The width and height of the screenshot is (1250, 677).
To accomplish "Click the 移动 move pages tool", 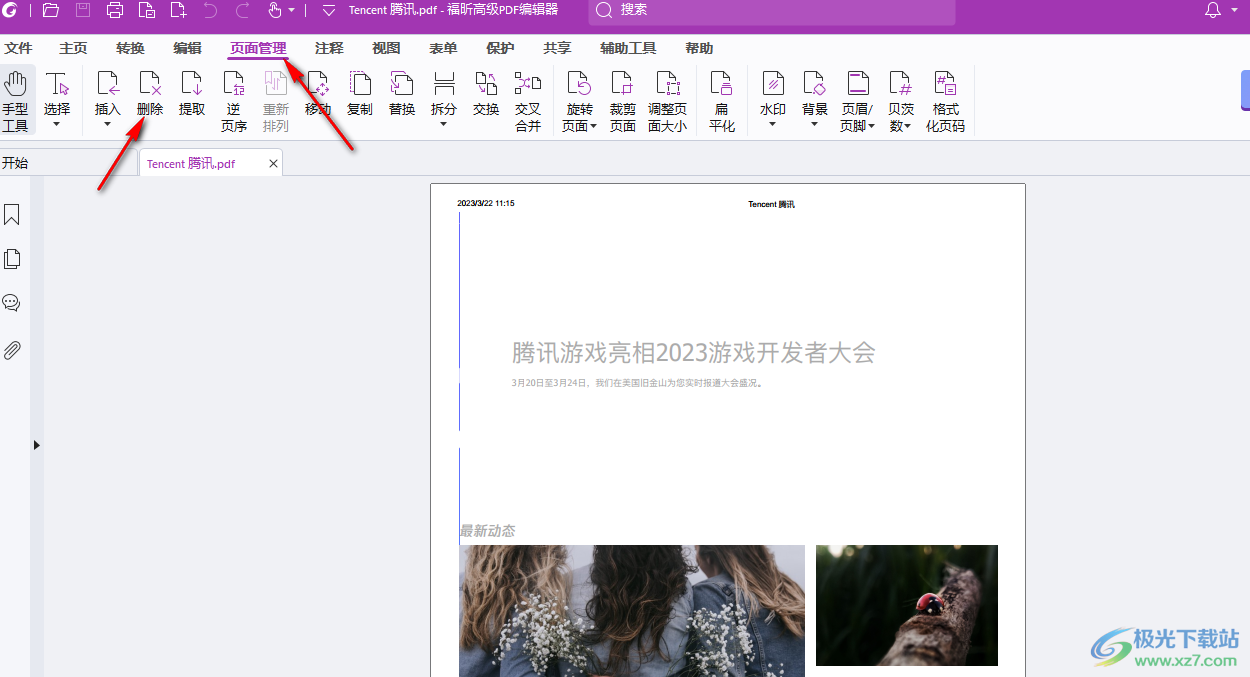I will point(318,93).
